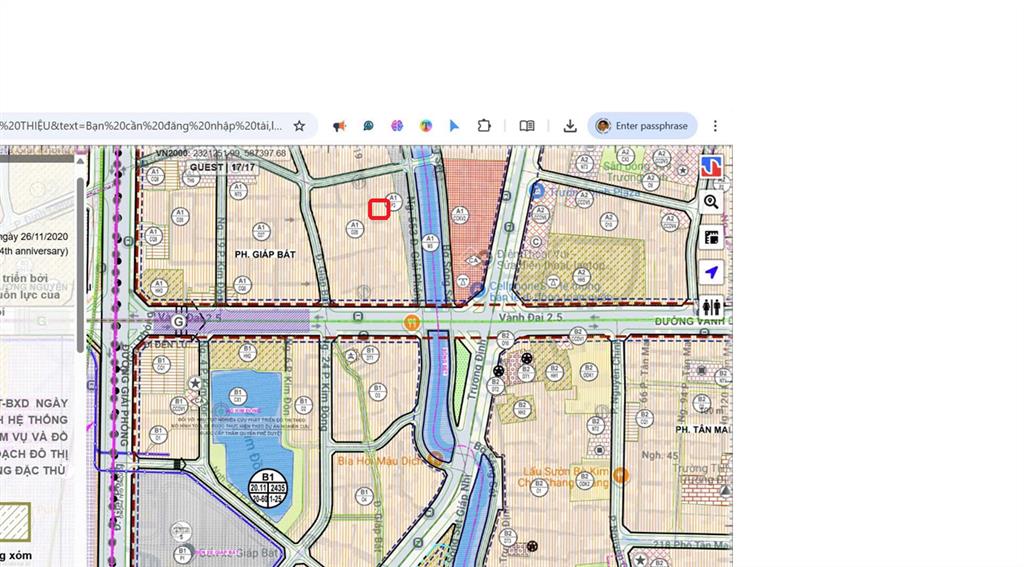
Task: Select the red square marker on the map
Action: (379, 209)
